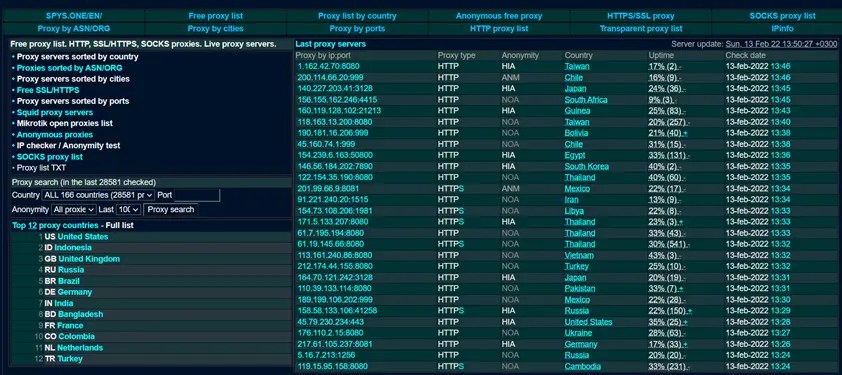Open the Proxy list TXT link

[41, 168]
